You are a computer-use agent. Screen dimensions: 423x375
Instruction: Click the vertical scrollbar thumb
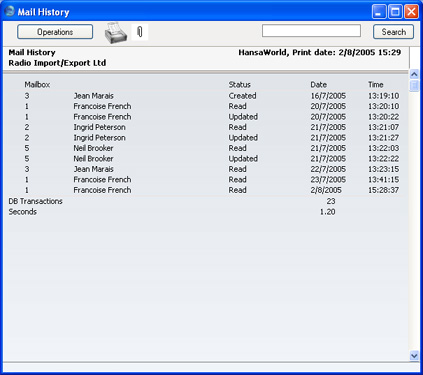tap(414, 86)
